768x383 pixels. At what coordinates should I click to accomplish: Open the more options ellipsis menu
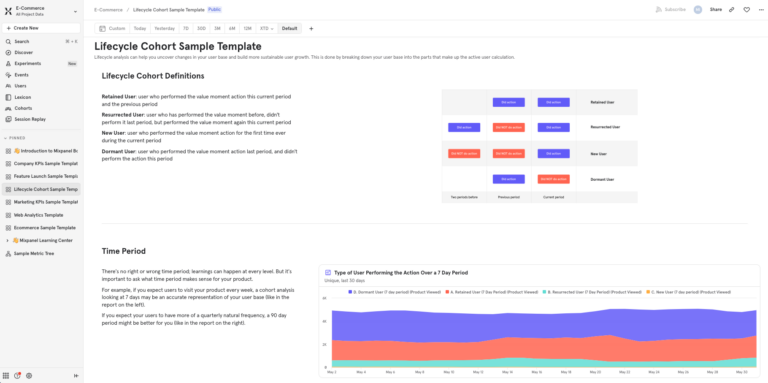761,9
